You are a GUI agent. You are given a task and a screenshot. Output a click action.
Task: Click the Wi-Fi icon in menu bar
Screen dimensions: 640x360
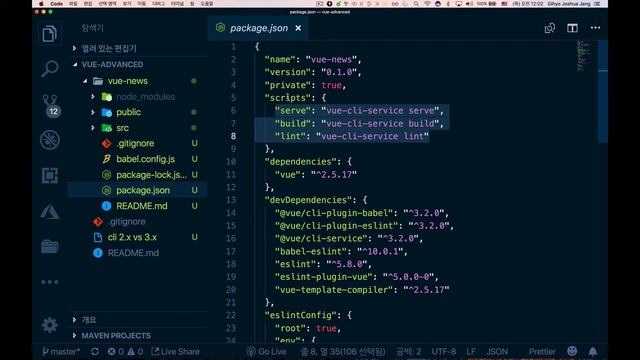427,4
